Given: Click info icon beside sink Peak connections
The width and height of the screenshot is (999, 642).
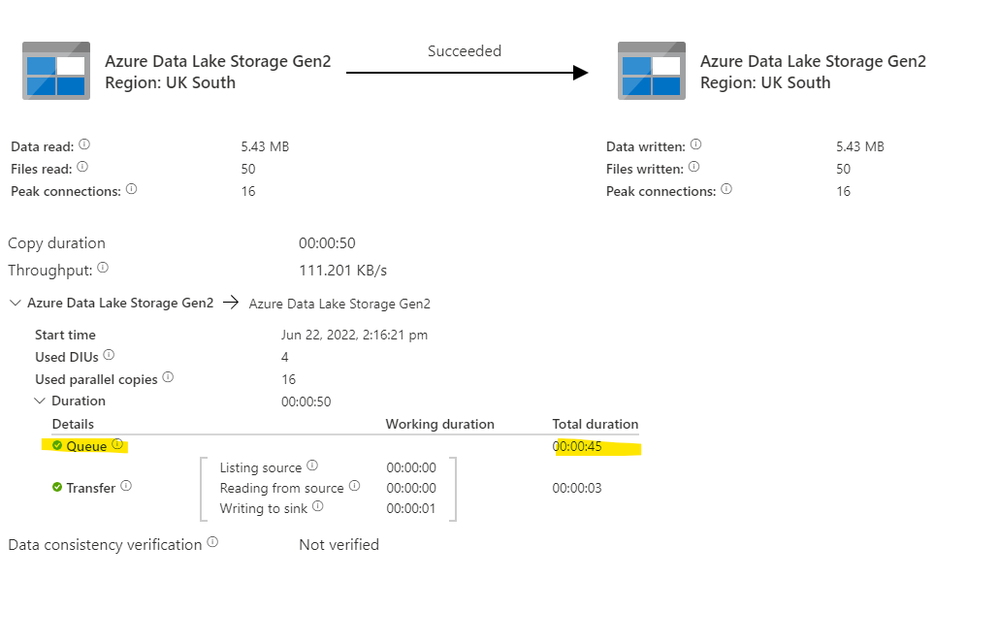Looking at the screenshot, I should pyautogui.click(x=726, y=189).
